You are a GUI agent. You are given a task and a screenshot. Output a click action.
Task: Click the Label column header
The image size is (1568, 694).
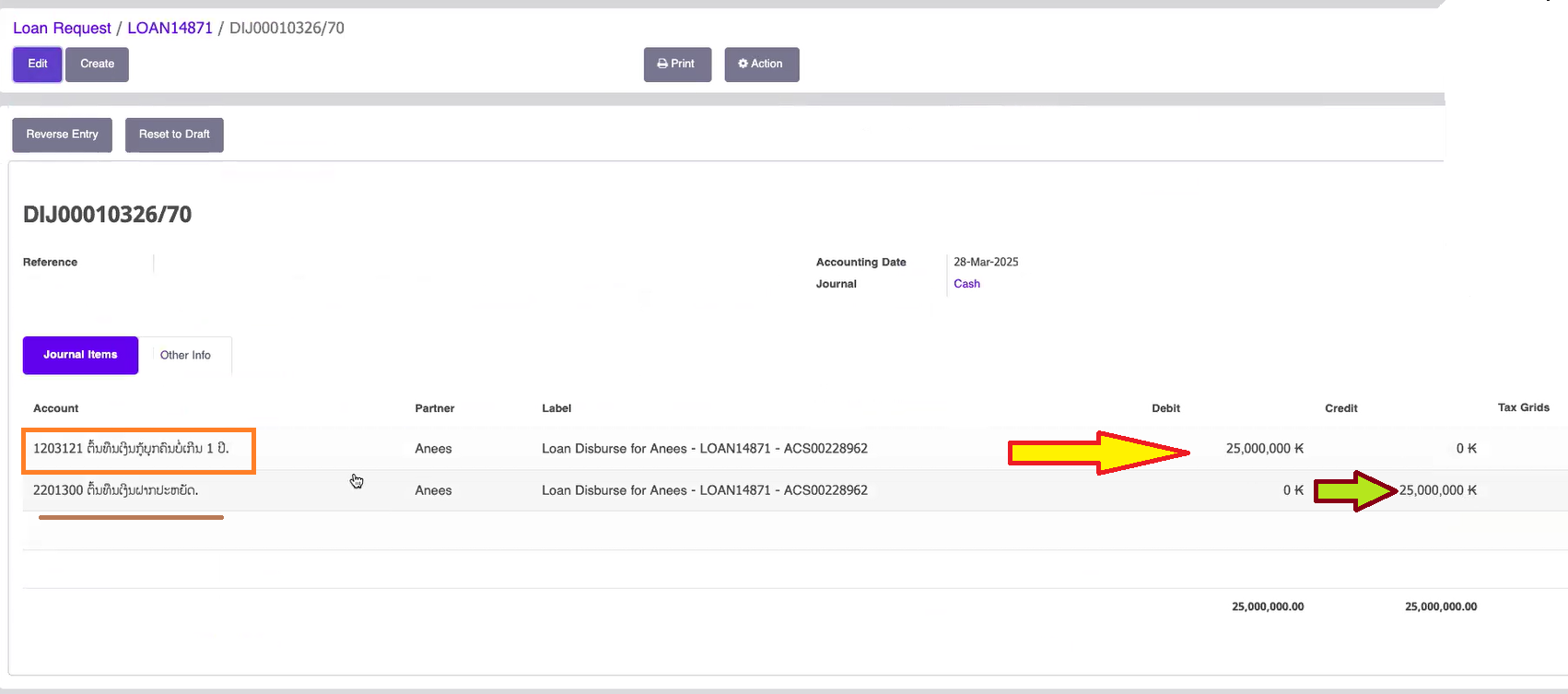[556, 408]
